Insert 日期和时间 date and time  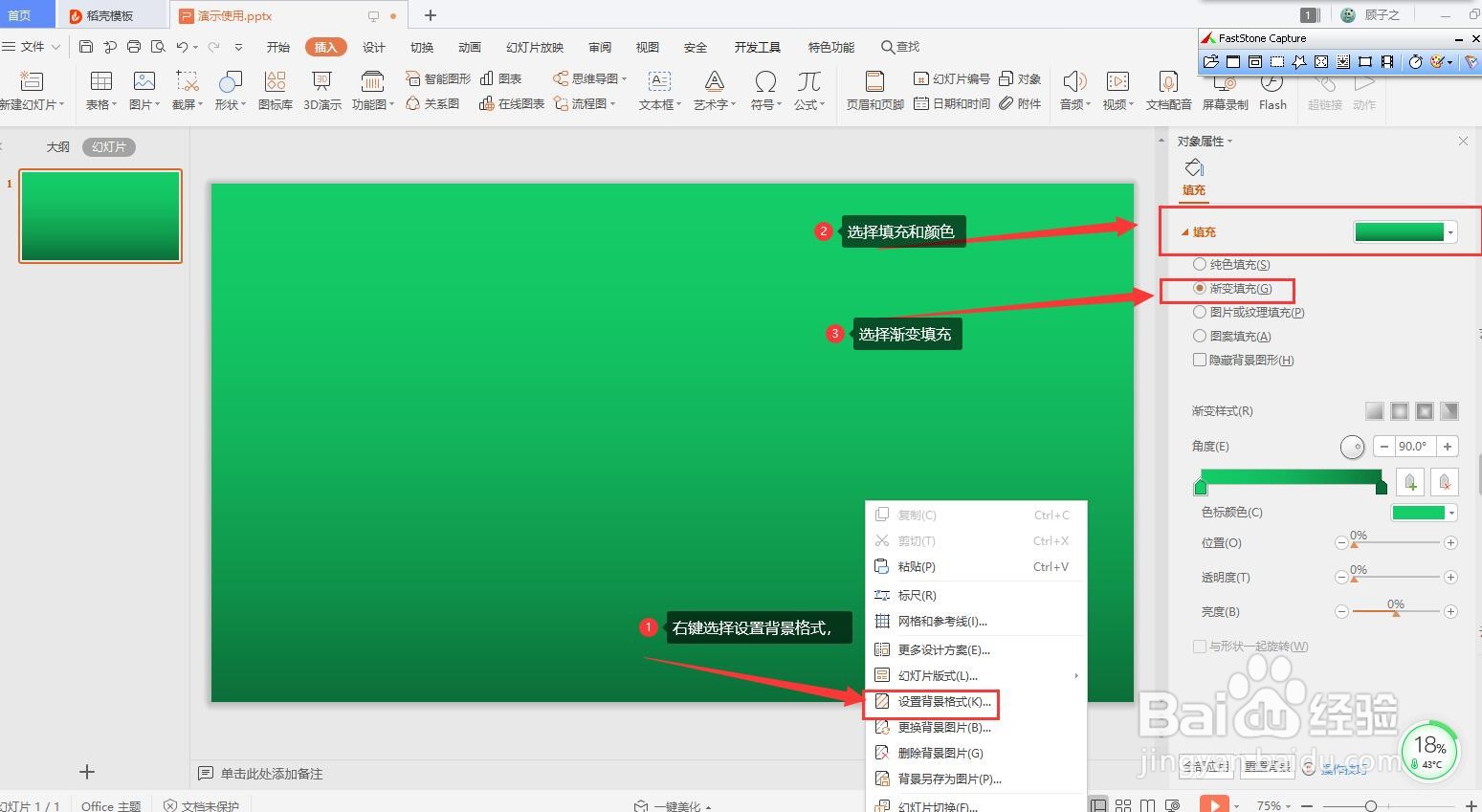click(952, 103)
